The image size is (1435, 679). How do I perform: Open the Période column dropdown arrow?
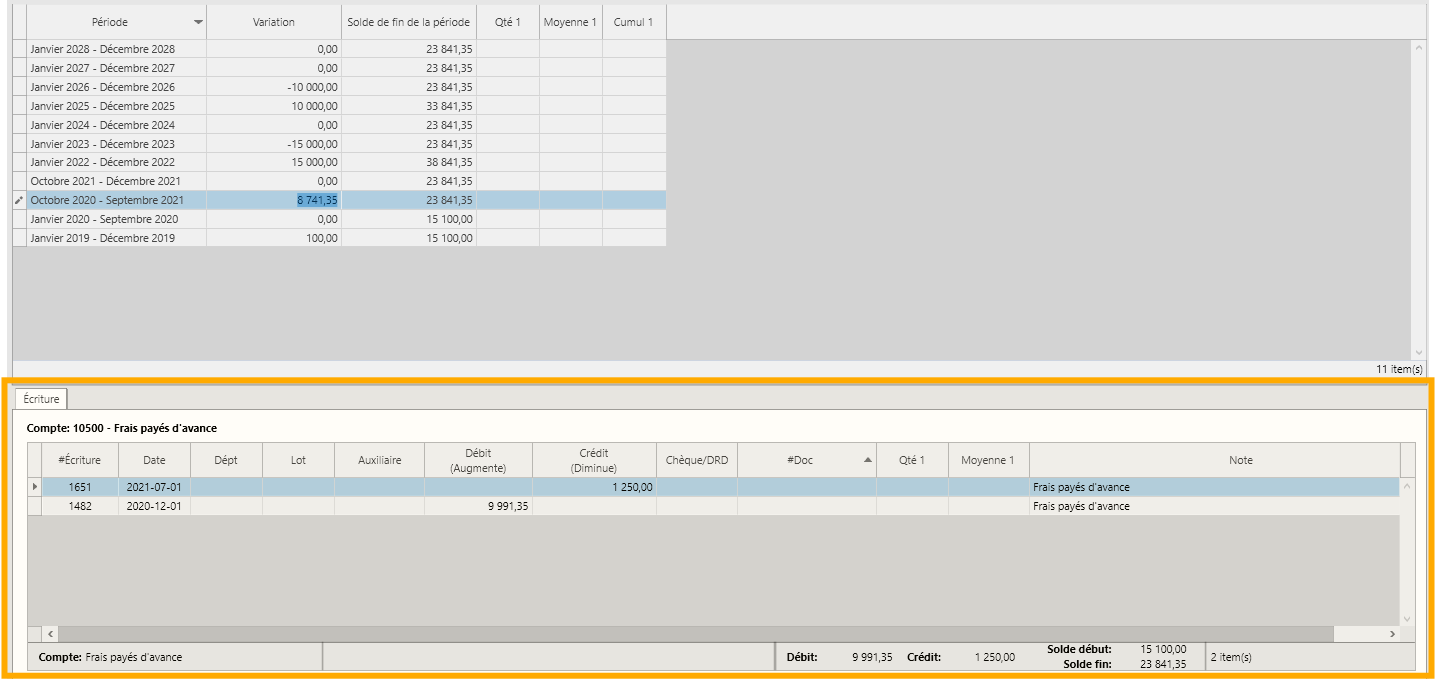pos(198,22)
